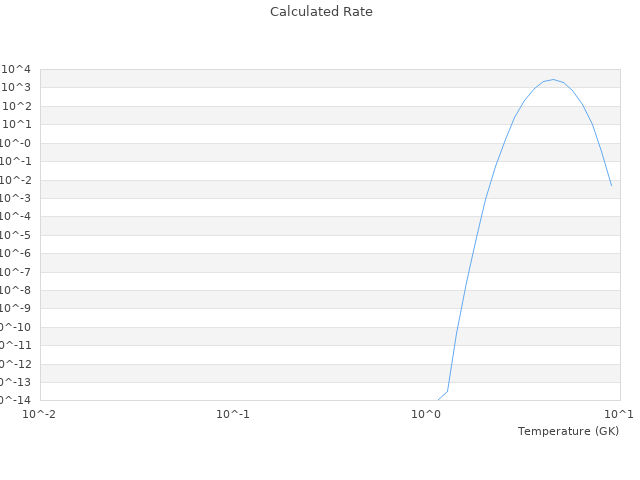Click the 10^-1 x-axis tick label
The height and width of the screenshot is (480, 640).
pos(233,413)
